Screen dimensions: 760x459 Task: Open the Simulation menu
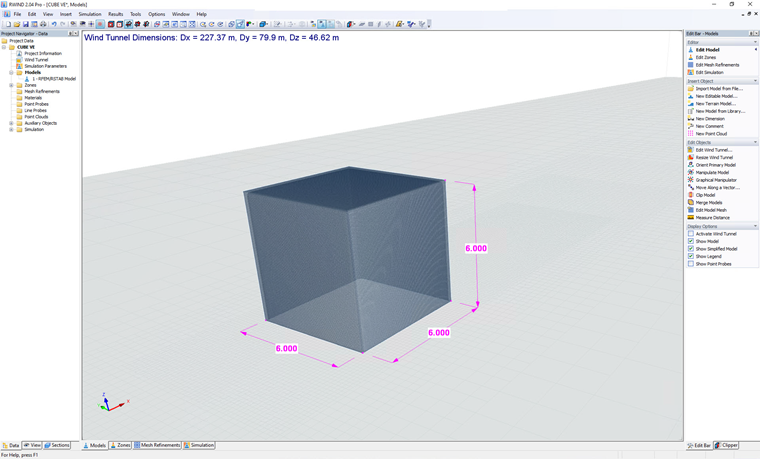[90, 14]
